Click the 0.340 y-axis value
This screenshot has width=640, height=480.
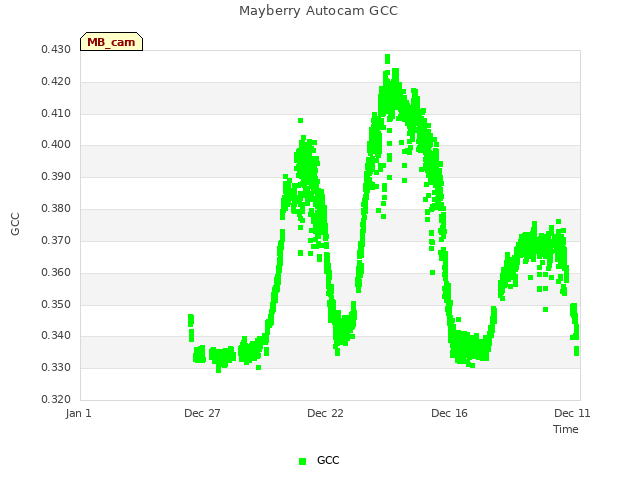[x=56, y=336]
